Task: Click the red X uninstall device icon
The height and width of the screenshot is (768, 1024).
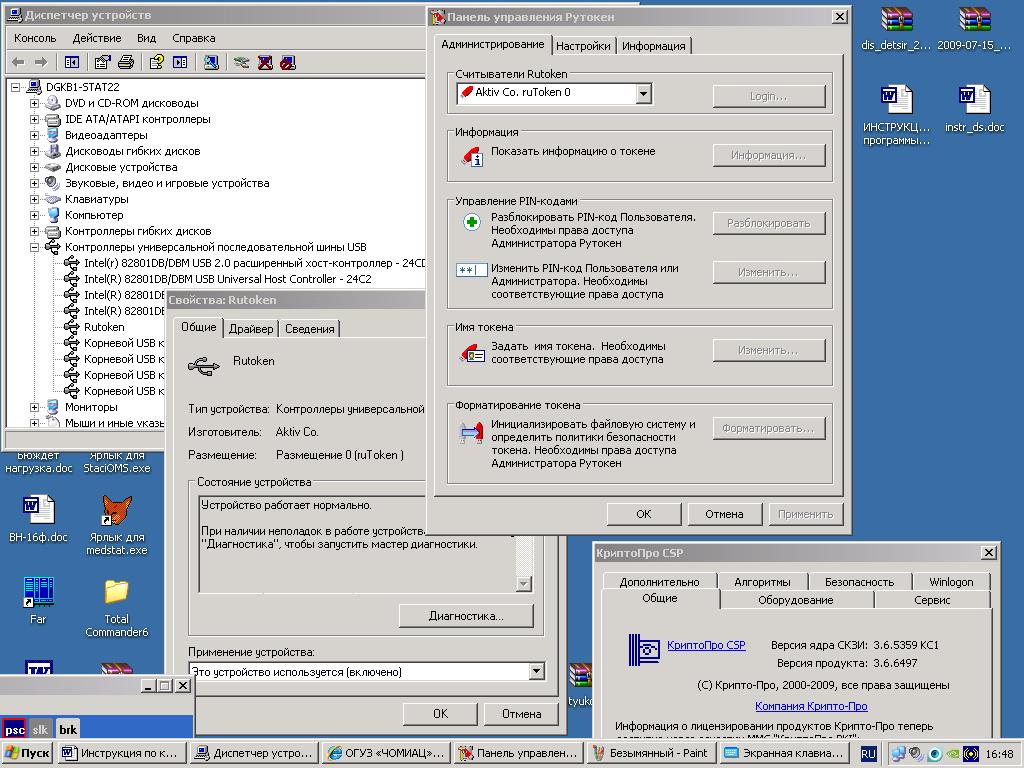Action: point(265,62)
